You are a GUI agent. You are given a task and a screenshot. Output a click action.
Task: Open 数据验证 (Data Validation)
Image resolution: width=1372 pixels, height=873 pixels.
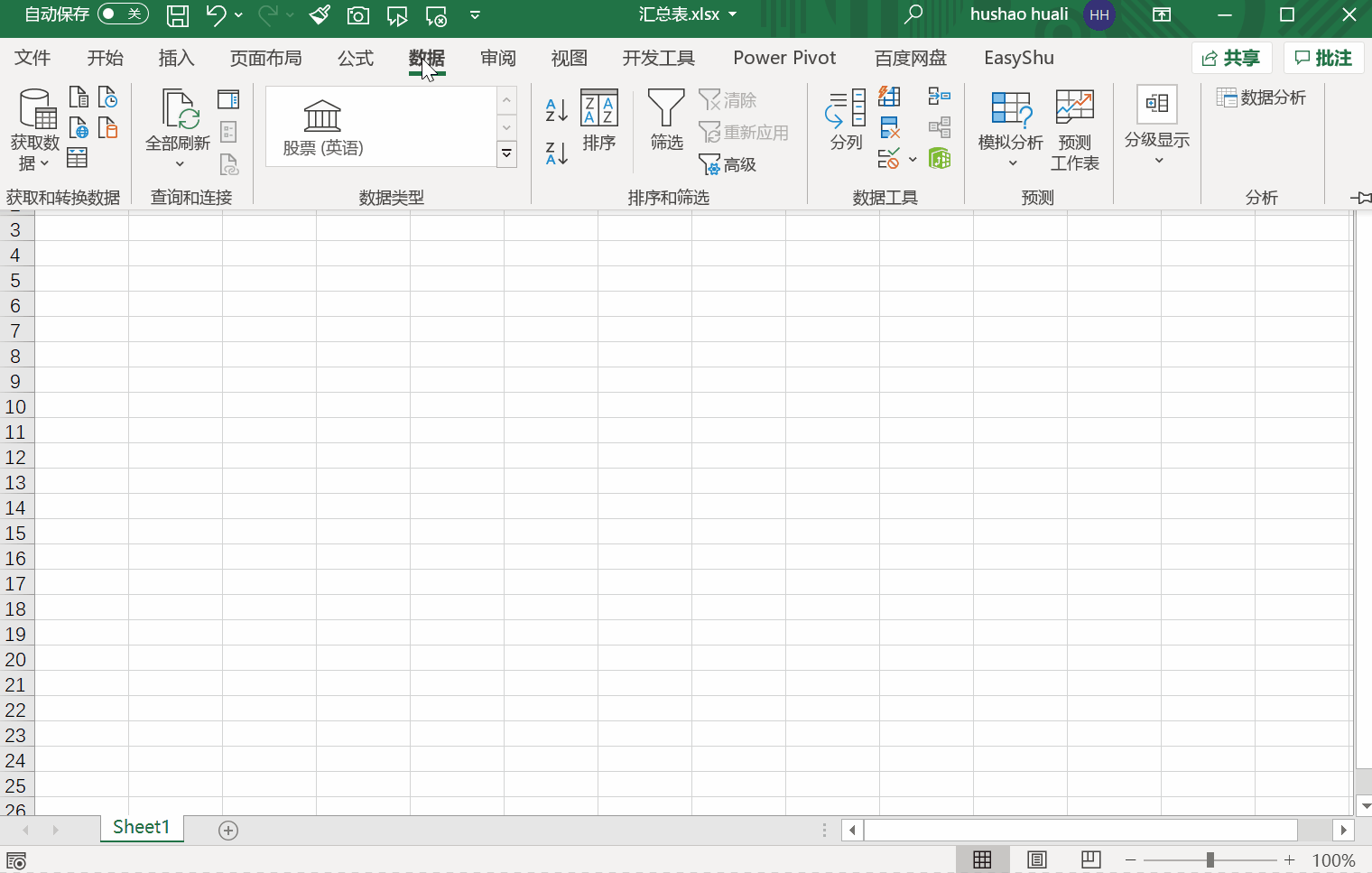click(889, 159)
